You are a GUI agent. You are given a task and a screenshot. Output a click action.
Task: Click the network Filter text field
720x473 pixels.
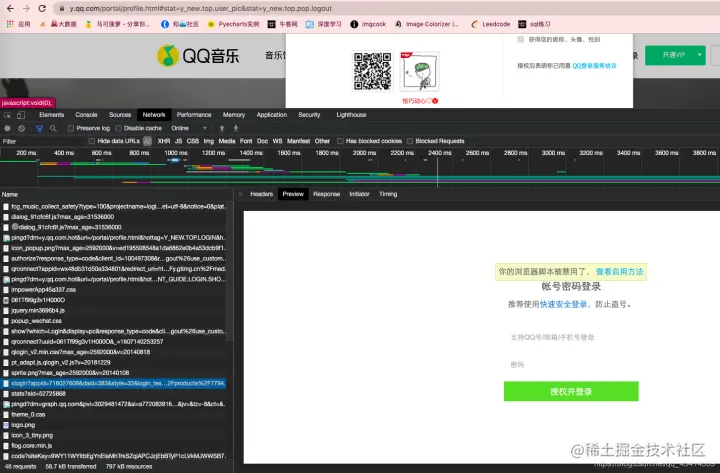click(43, 141)
